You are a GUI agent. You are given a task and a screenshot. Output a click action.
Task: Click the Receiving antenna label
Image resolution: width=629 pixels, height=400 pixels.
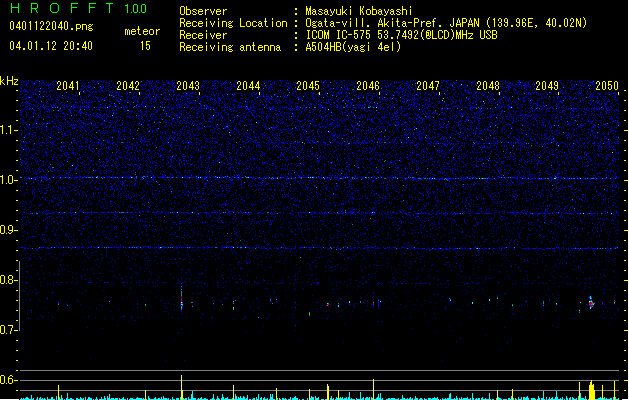pyautogui.click(x=230, y=47)
